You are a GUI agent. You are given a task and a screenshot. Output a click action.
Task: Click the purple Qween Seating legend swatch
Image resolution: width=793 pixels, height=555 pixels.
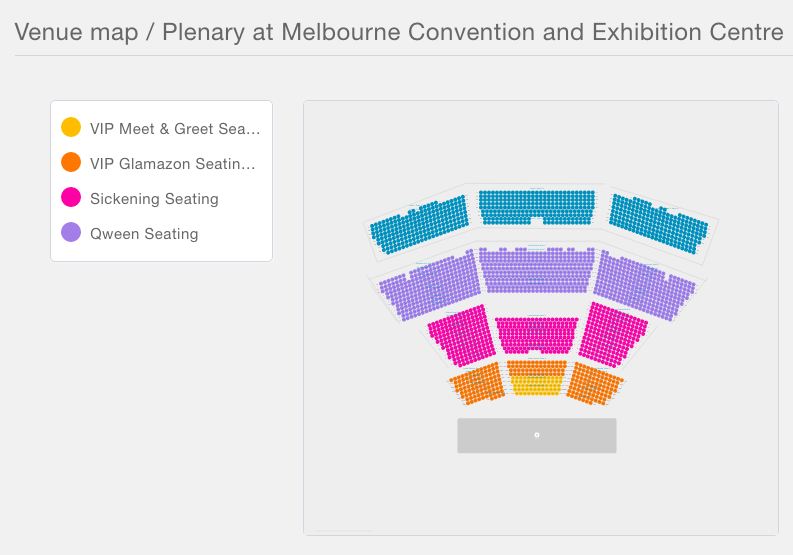coord(71,232)
